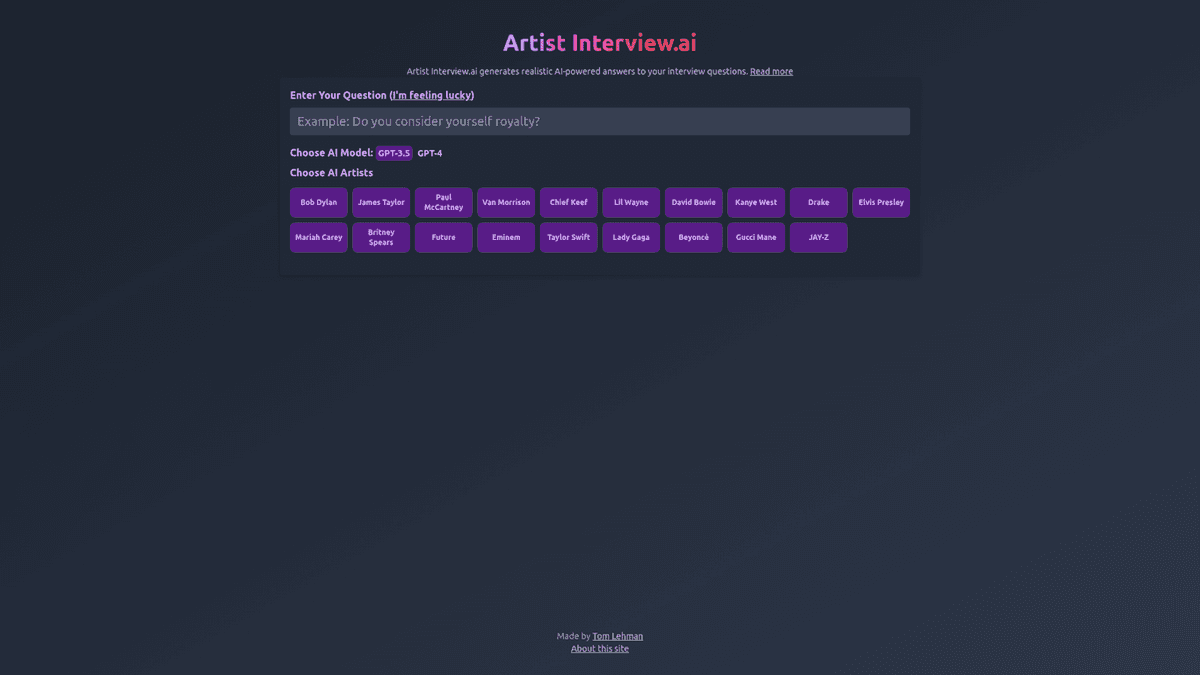Select the Future artist button
Viewport: 1200px width, 675px height.
coord(444,237)
